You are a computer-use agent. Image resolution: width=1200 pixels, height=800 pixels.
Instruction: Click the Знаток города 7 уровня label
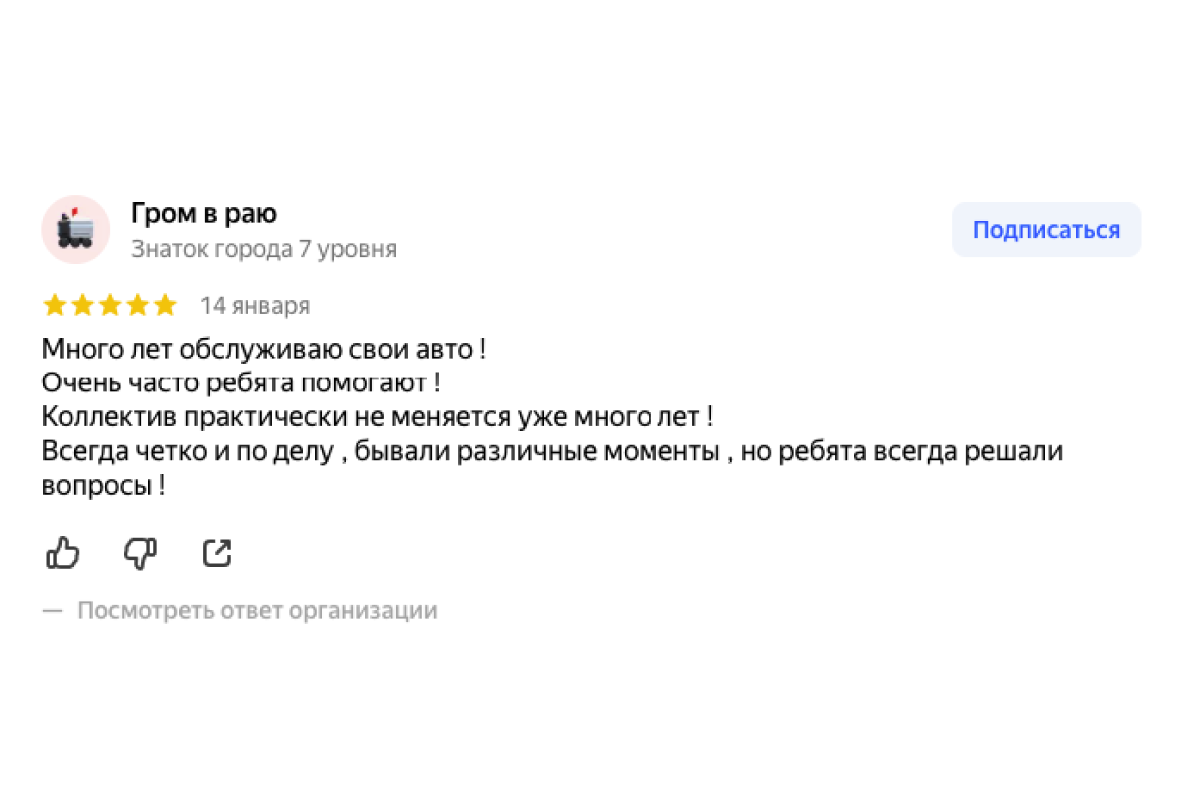click(x=264, y=249)
